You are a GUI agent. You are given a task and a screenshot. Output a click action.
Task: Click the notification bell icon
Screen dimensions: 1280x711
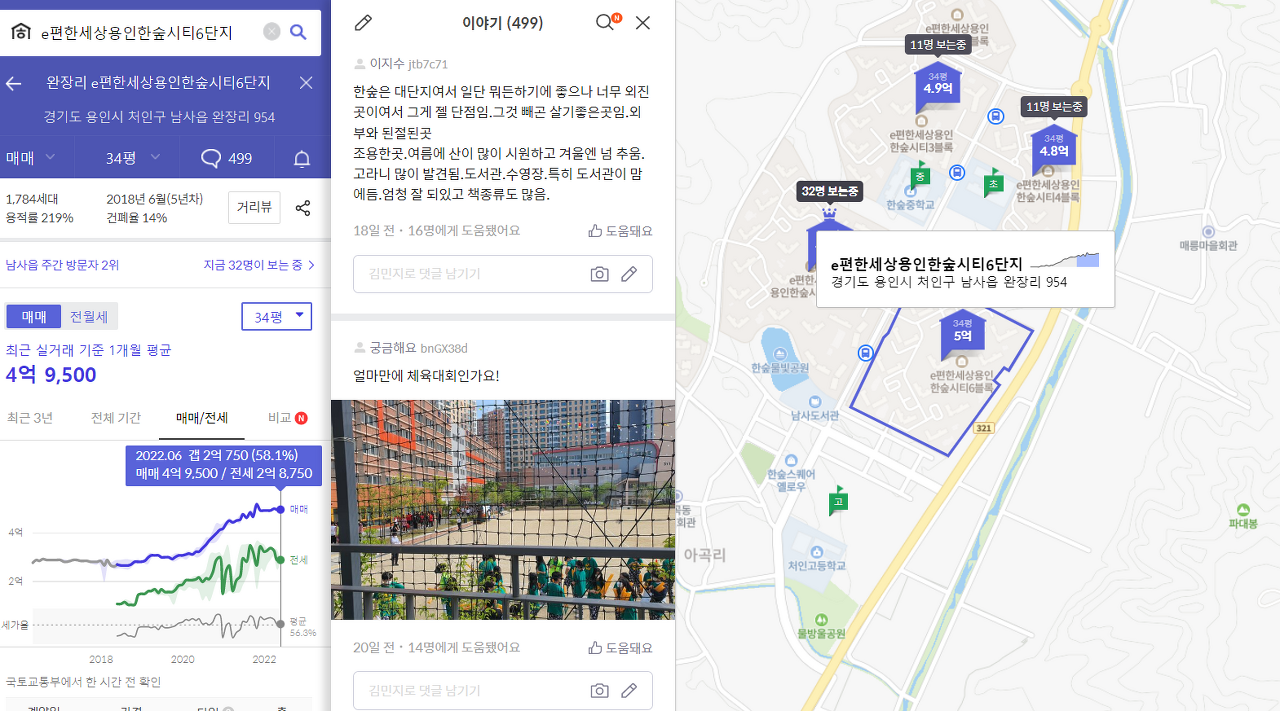coord(302,158)
